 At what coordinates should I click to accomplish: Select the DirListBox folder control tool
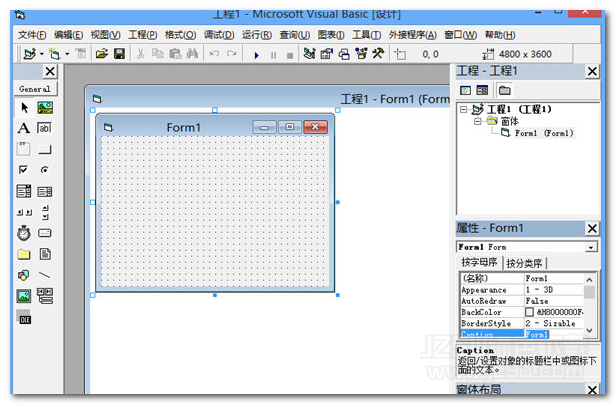point(24,255)
